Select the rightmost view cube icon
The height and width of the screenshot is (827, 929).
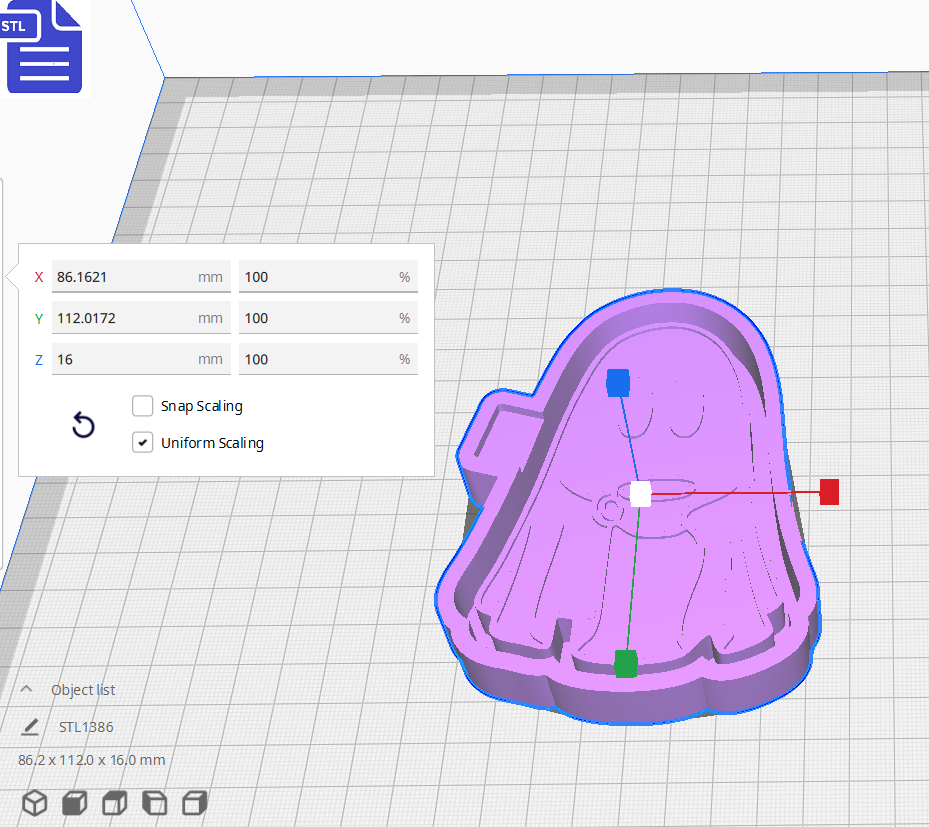(x=194, y=802)
